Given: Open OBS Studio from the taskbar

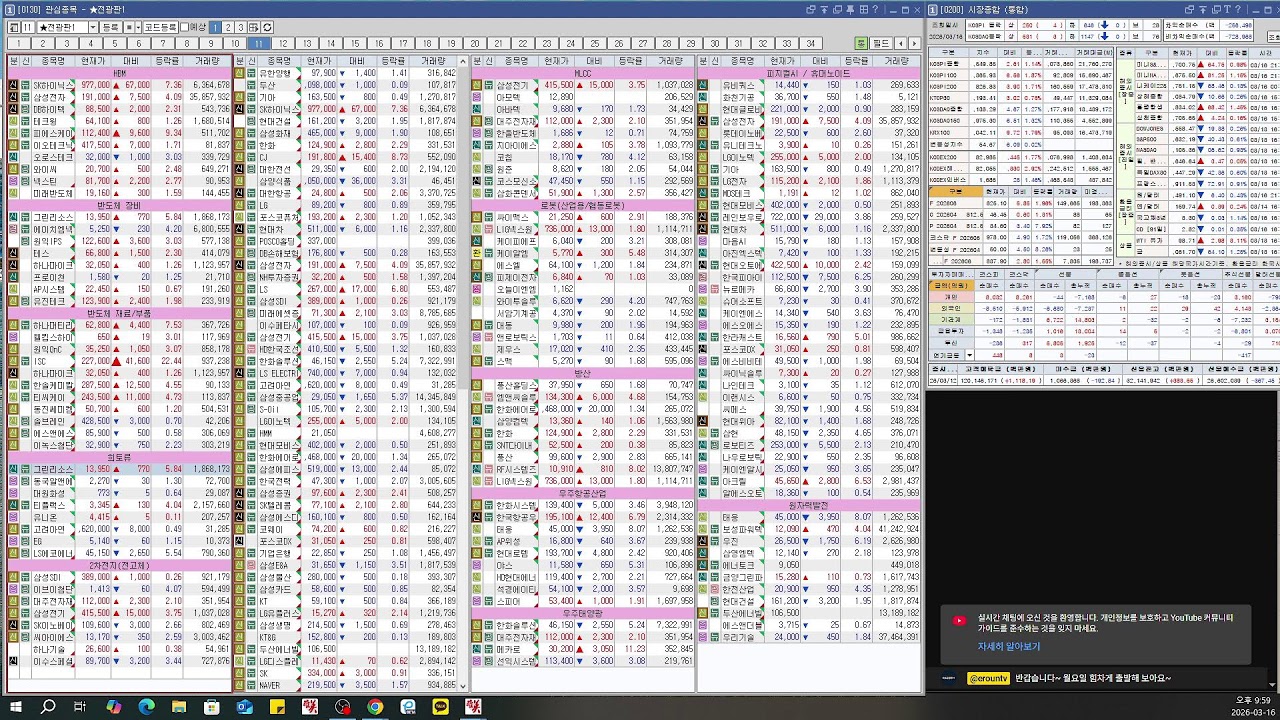Looking at the screenshot, I should [x=343, y=707].
